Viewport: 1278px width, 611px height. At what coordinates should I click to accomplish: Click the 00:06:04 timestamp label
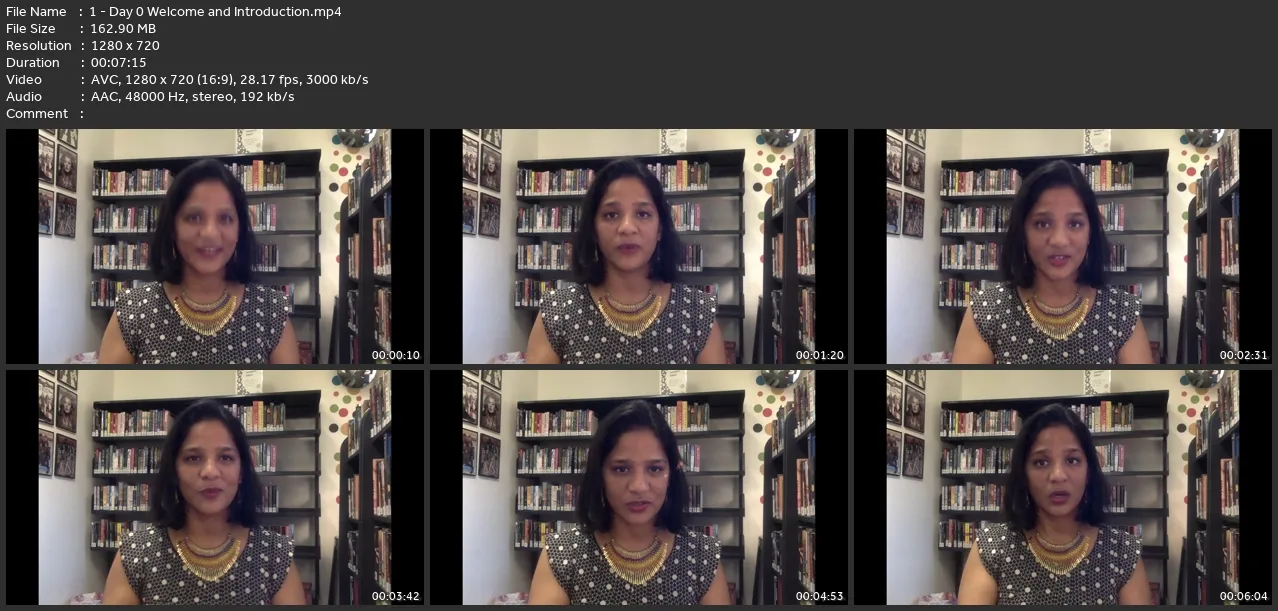click(x=1243, y=596)
